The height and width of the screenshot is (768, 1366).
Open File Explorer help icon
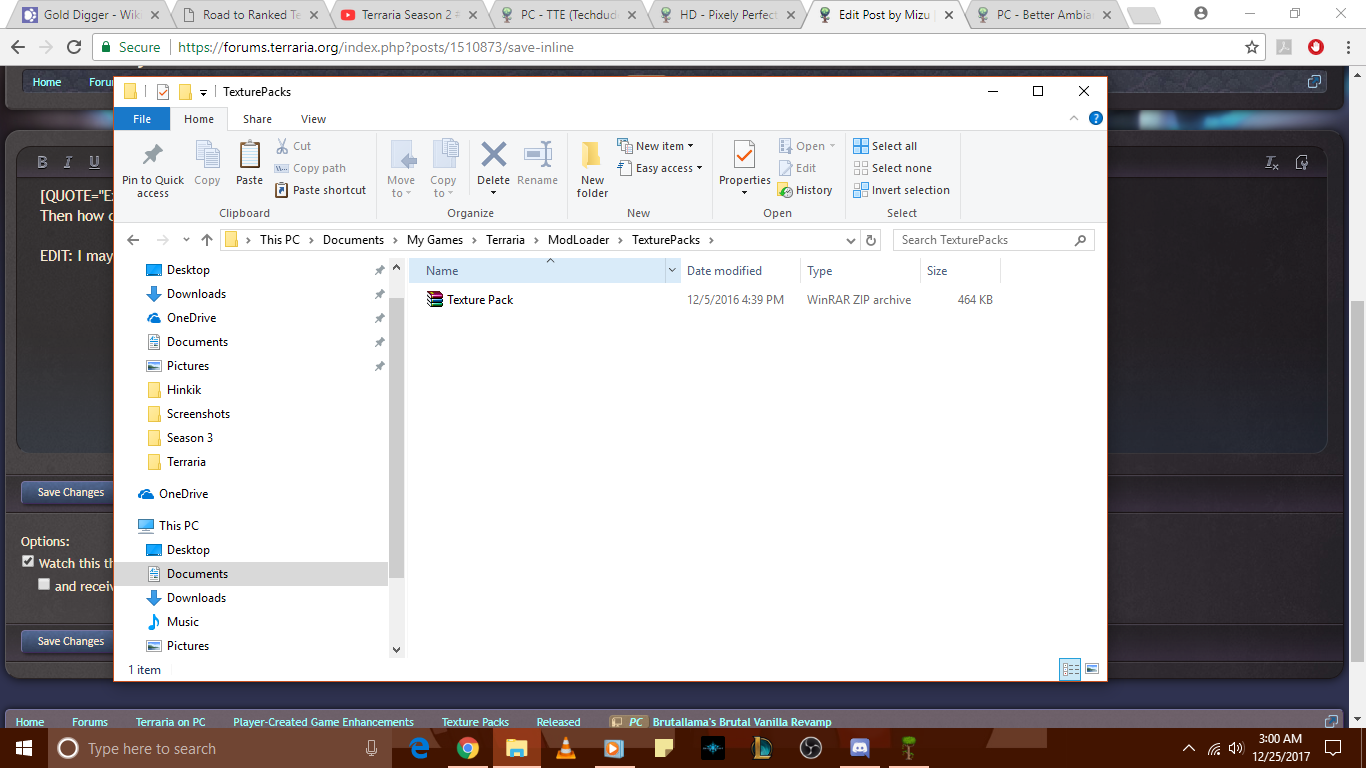1095,118
